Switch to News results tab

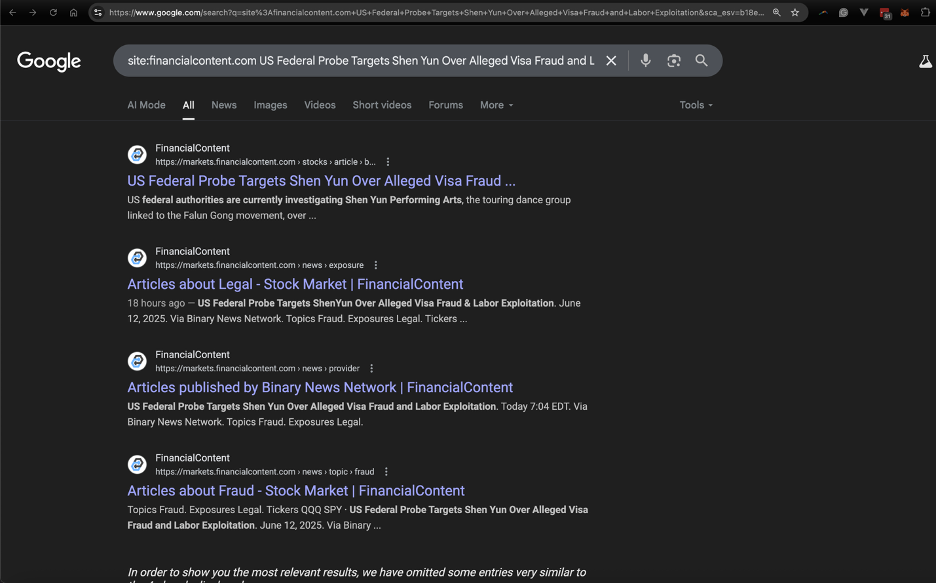(224, 105)
